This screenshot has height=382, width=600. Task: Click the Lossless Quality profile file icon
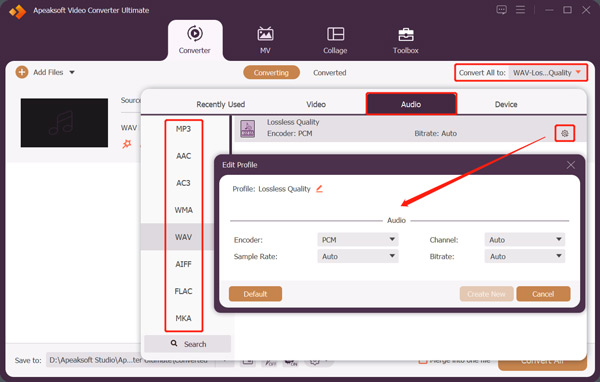coord(248,129)
